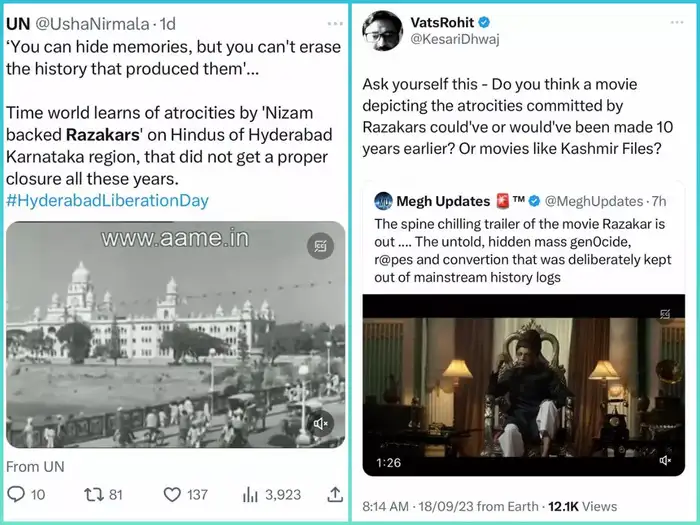Like the UN tweet with heart icon

click(x=172, y=493)
